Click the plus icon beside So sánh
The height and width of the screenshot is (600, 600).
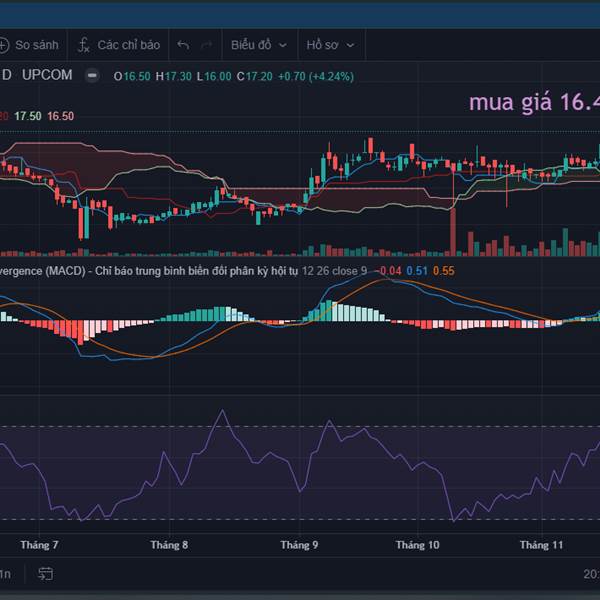(x=3, y=45)
